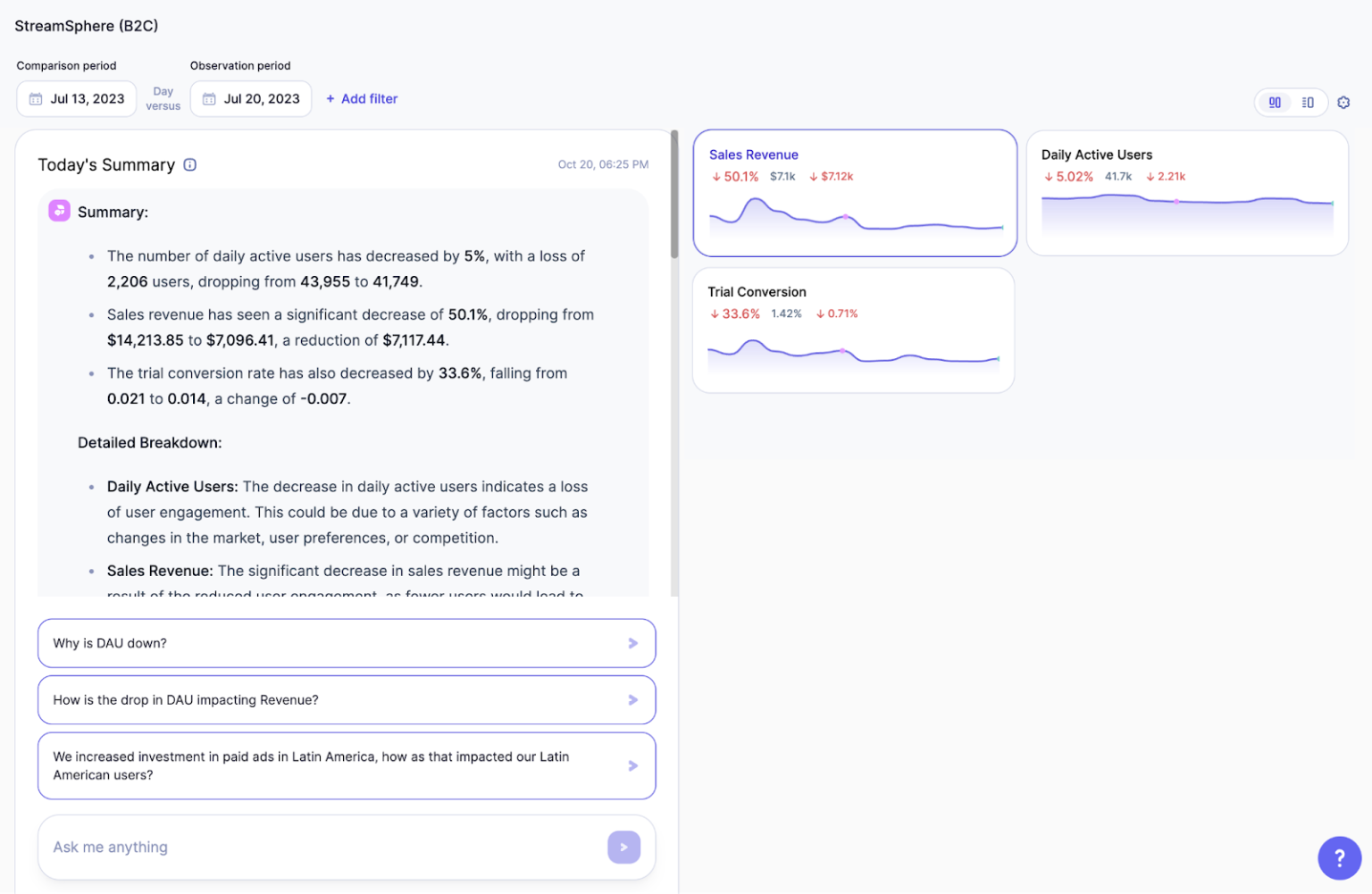Image resolution: width=1372 pixels, height=894 pixels.
Task: Click the plus icon before Add filter
Action: pyautogui.click(x=330, y=99)
